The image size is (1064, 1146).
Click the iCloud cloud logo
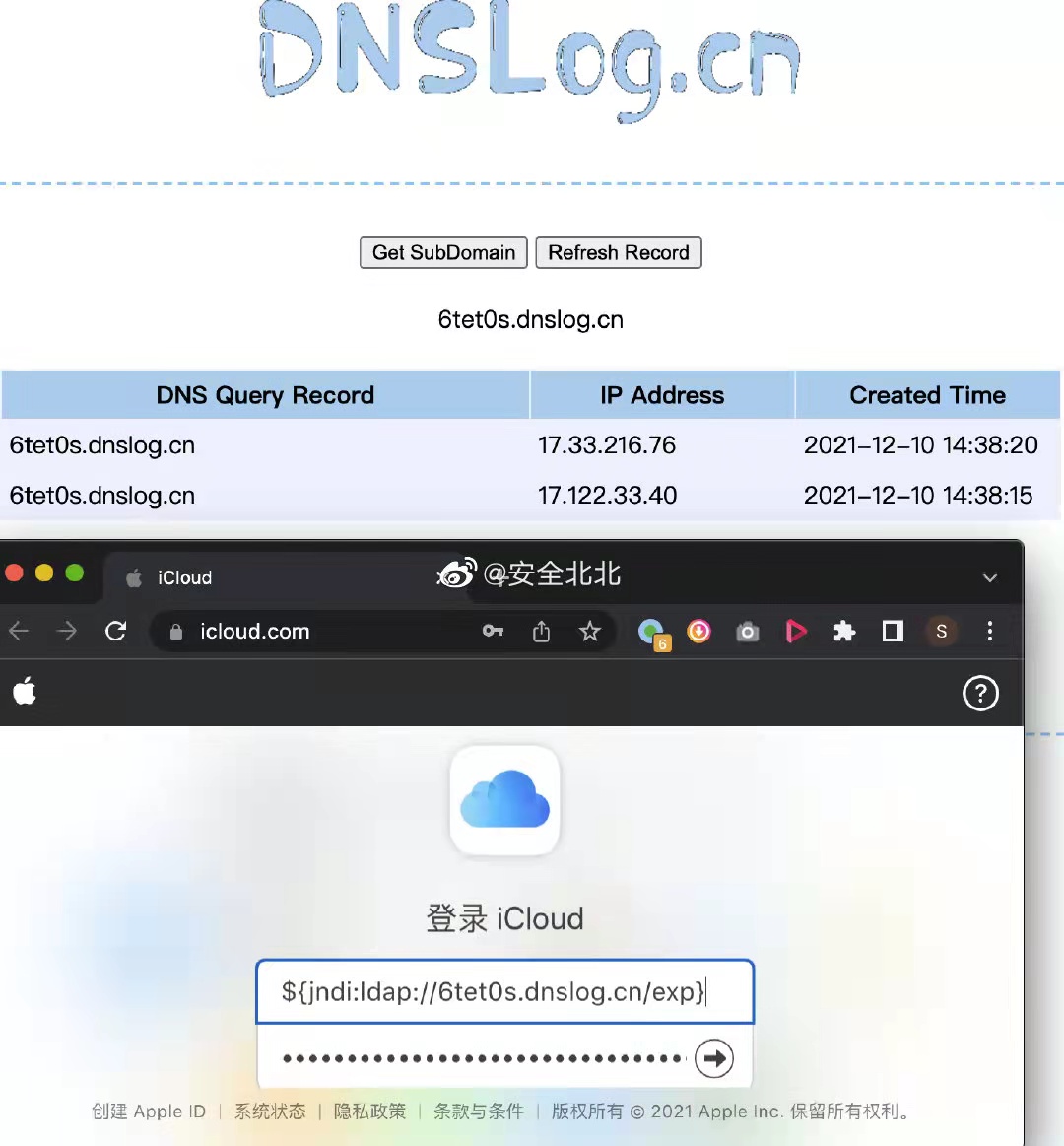point(505,799)
